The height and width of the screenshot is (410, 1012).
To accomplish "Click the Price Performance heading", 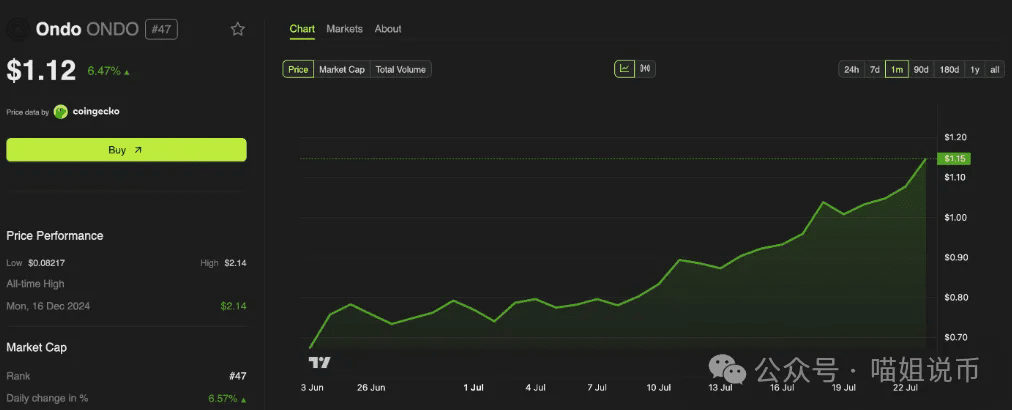I will pos(55,236).
